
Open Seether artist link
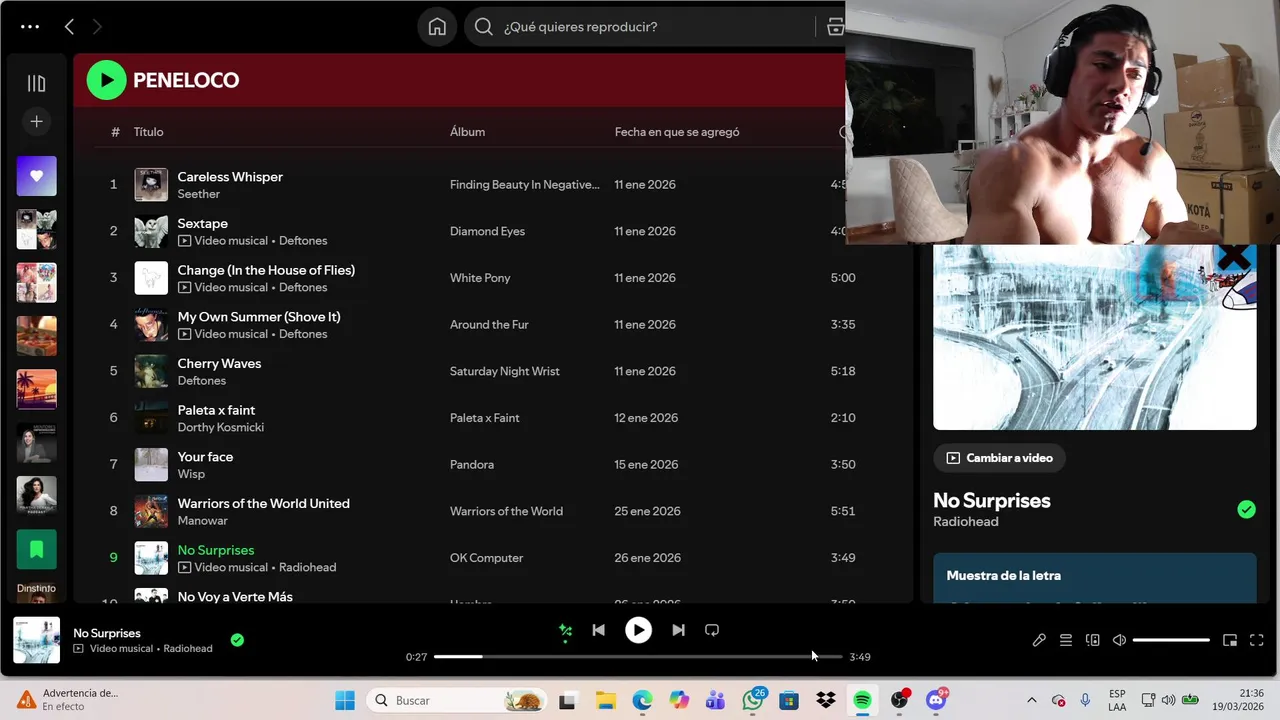coord(198,194)
